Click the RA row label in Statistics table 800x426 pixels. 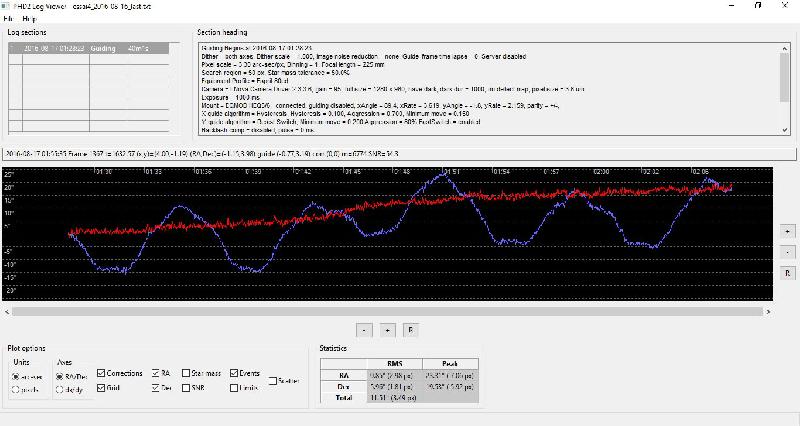pyautogui.click(x=343, y=375)
